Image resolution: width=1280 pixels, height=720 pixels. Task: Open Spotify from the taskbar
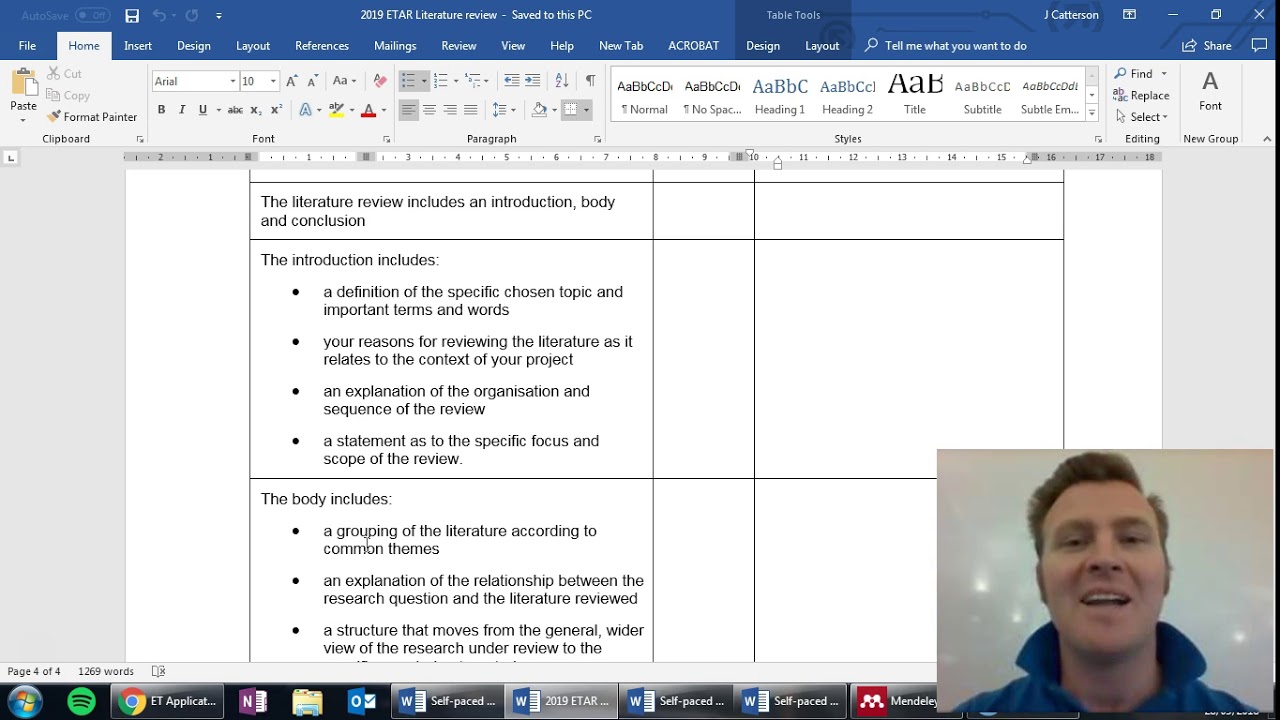[81, 701]
